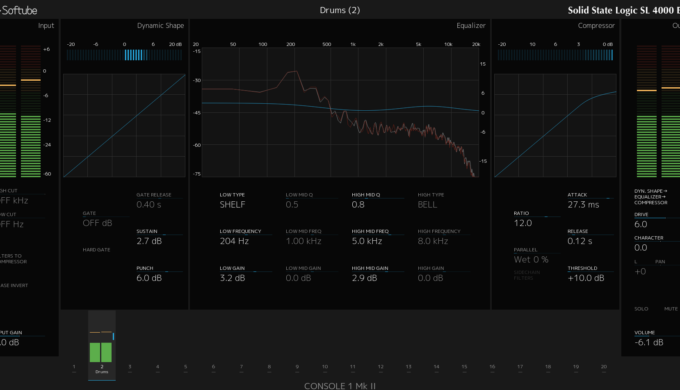Image resolution: width=680 pixels, height=390 pixels.
Task: Mute the Drums channel
Action: pos(671,309)
